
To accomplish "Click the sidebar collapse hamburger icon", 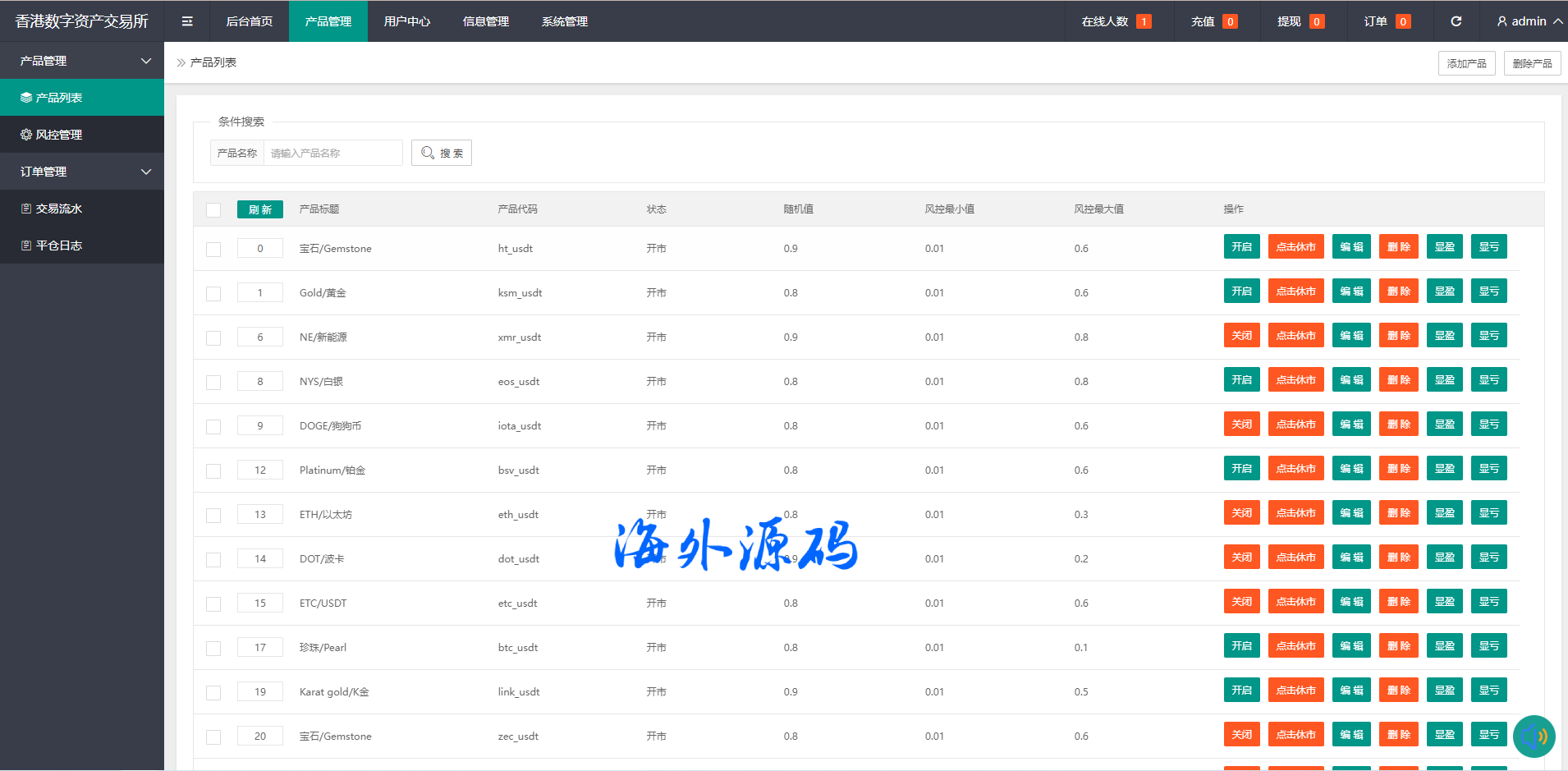I will pos(187,21).
